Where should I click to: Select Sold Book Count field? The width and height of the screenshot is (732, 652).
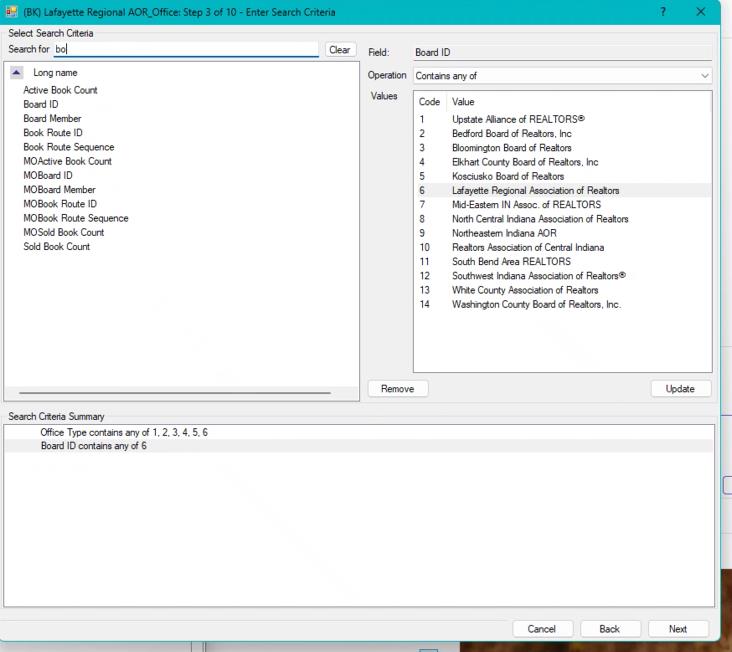[x=56, y=247]
